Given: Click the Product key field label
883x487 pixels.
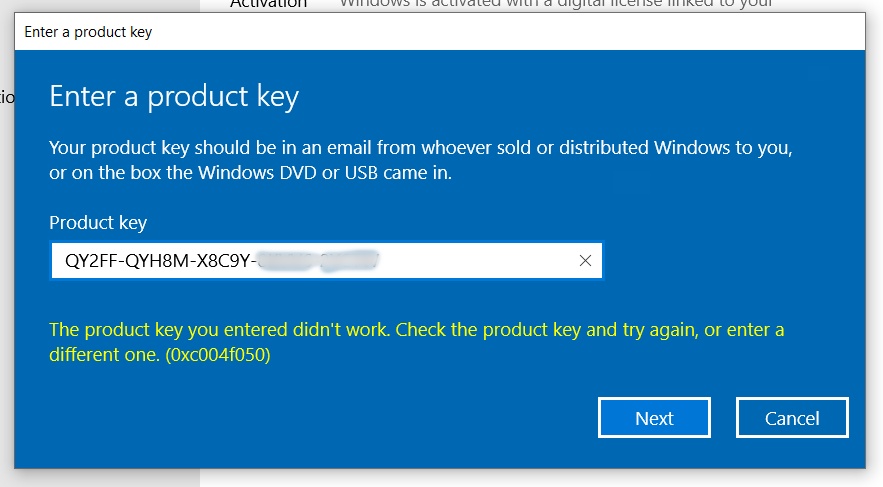Looking at the screenshot, I should click(98, 222).
